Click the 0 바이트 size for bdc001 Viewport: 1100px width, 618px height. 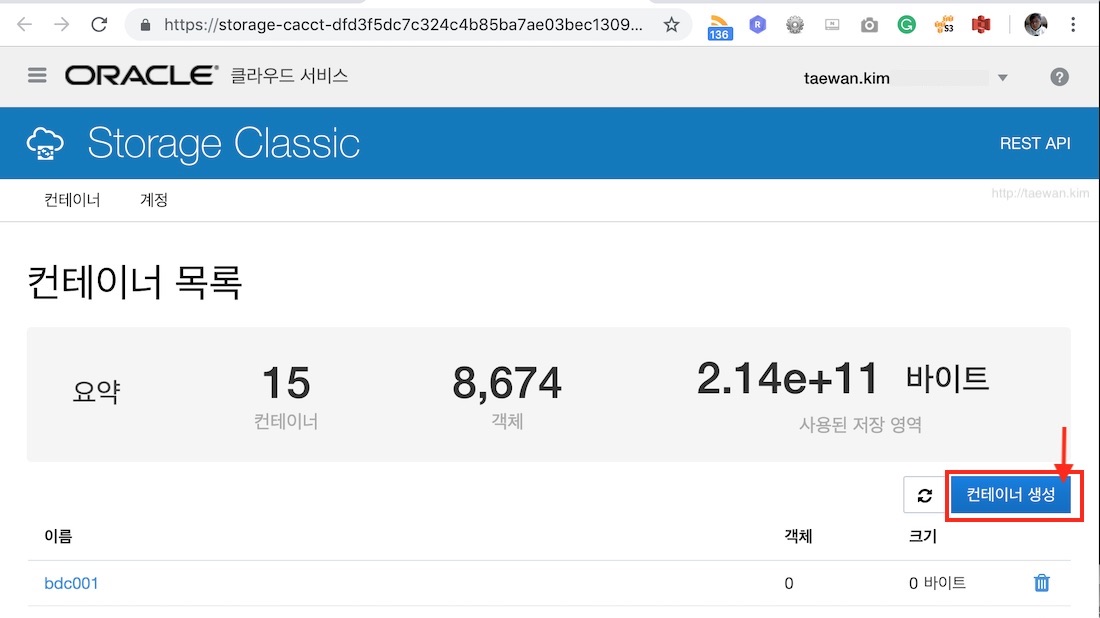937,583
